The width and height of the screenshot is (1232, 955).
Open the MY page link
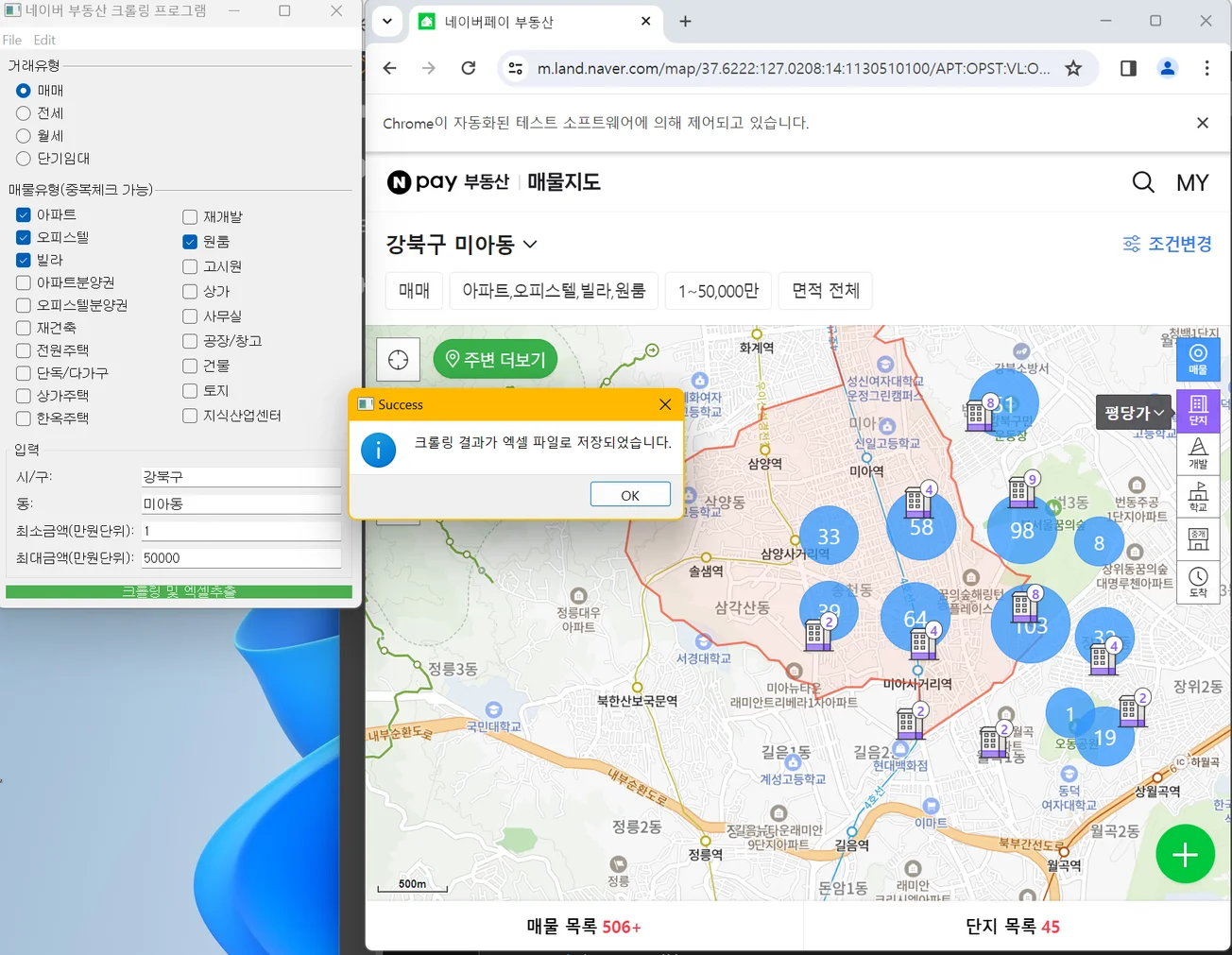click(x=1192, y=183)
